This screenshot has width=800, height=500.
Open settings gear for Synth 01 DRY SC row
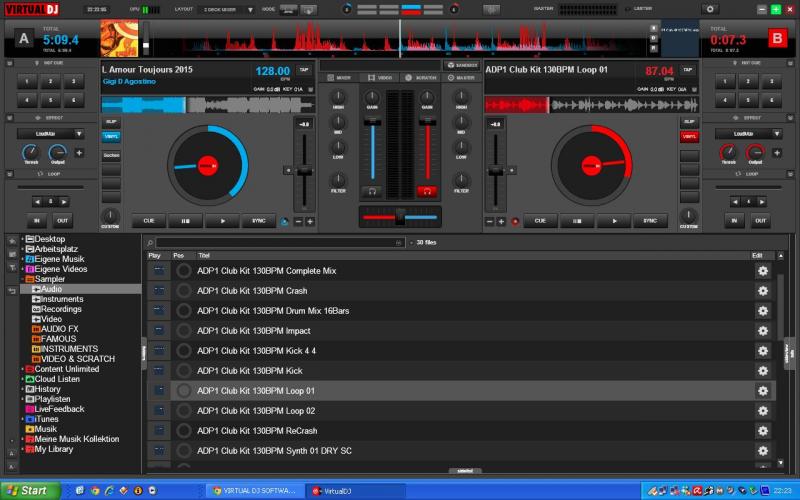(x=763, y=451)
